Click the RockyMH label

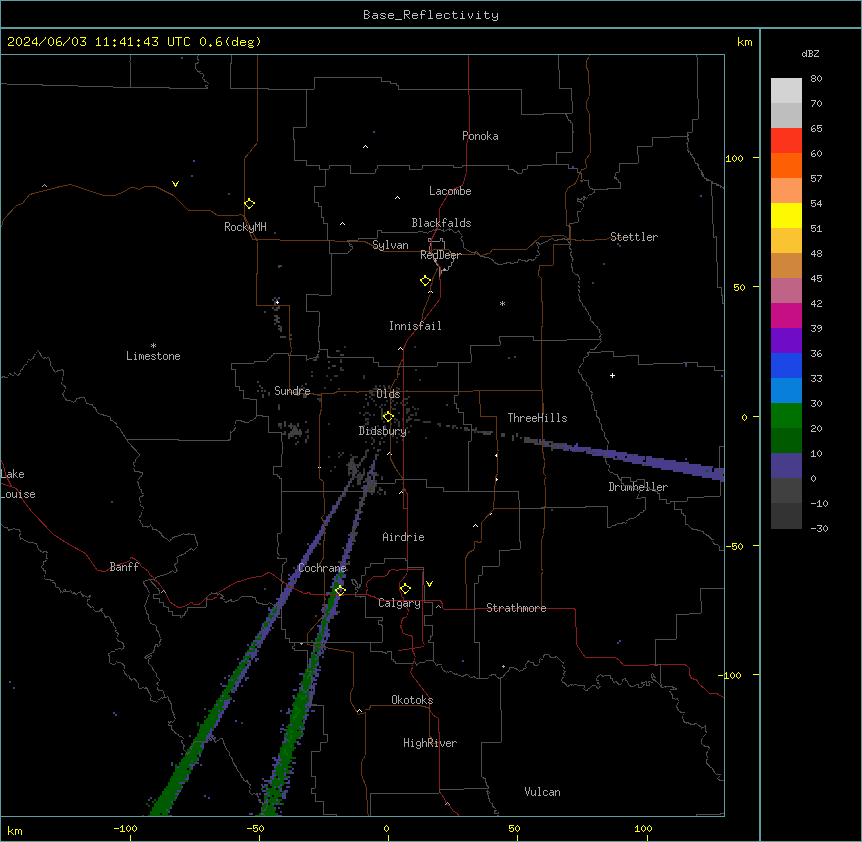(245, 227)
